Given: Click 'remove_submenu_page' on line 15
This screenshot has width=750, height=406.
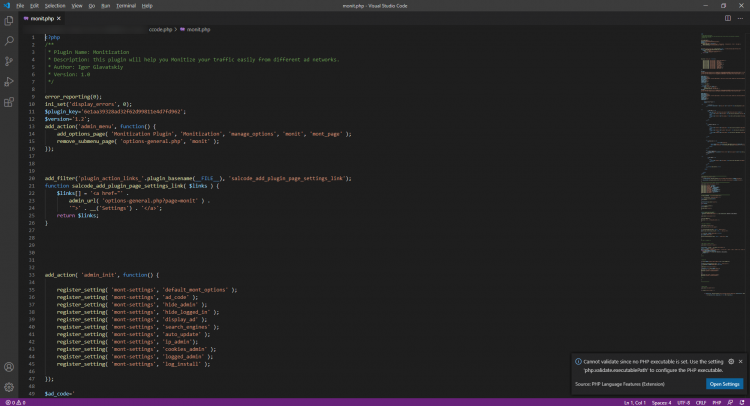Looking at the screenshot, I should [x=86, y=142].
